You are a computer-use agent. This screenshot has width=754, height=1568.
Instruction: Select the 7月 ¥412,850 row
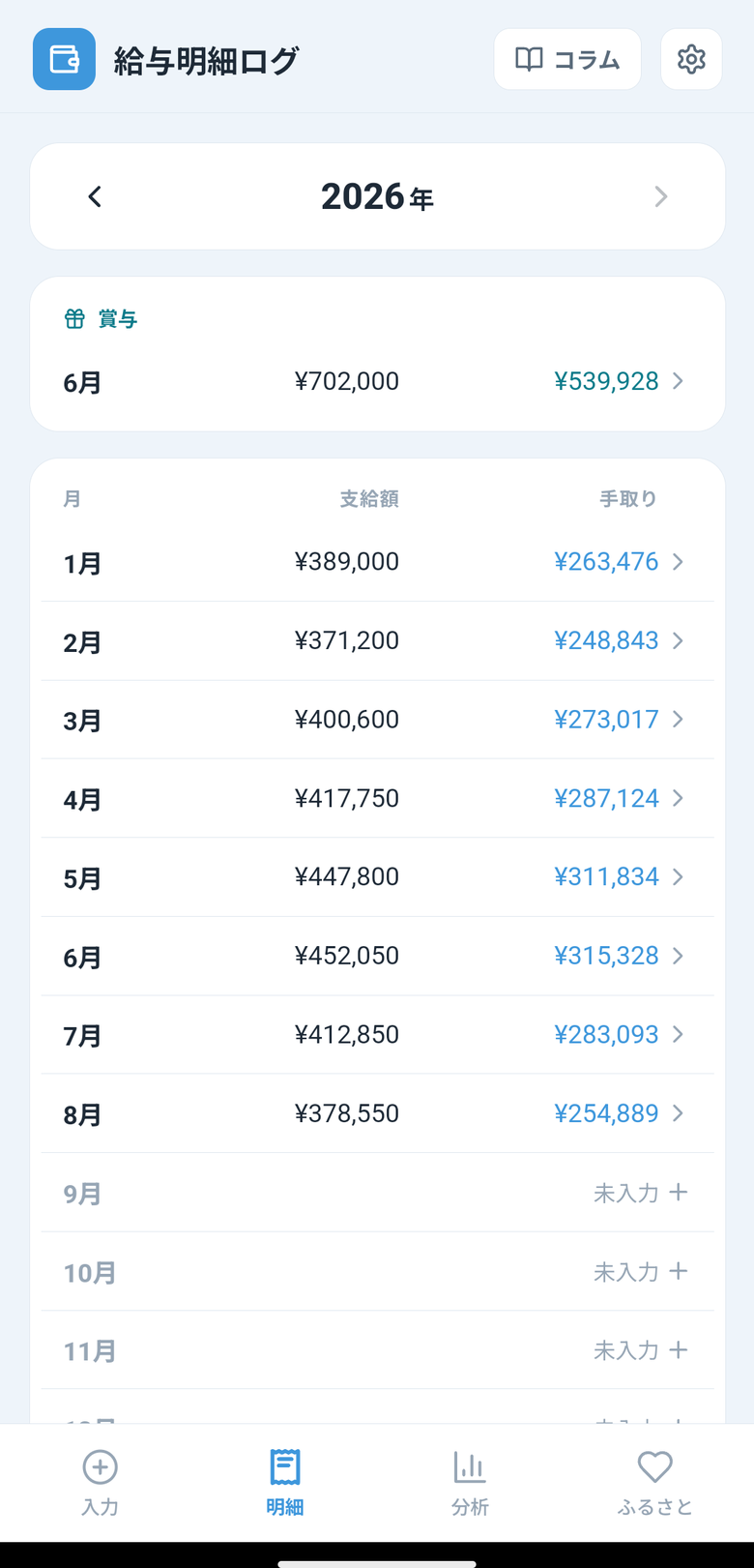pos(377,1035)
